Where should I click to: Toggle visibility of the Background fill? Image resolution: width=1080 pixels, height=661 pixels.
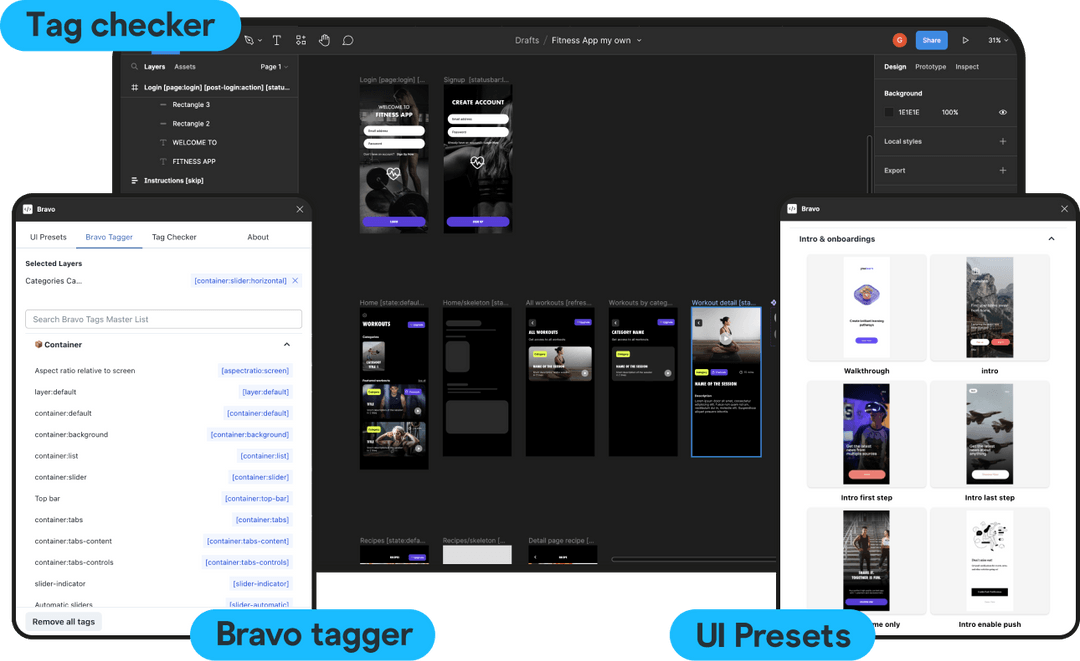[1003, 112]
